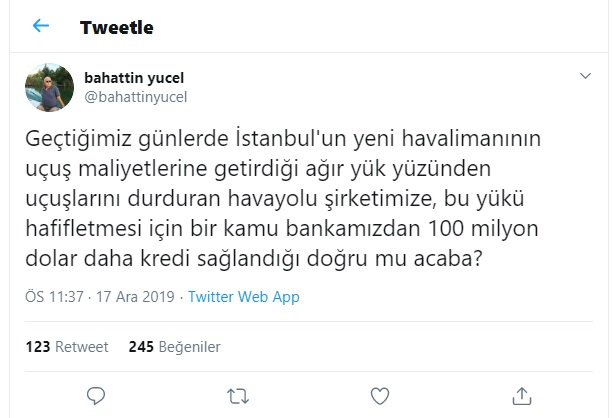Click the Tweetle page heading
The height and width of the screenshot is (418, 613).
coord(118,27)
